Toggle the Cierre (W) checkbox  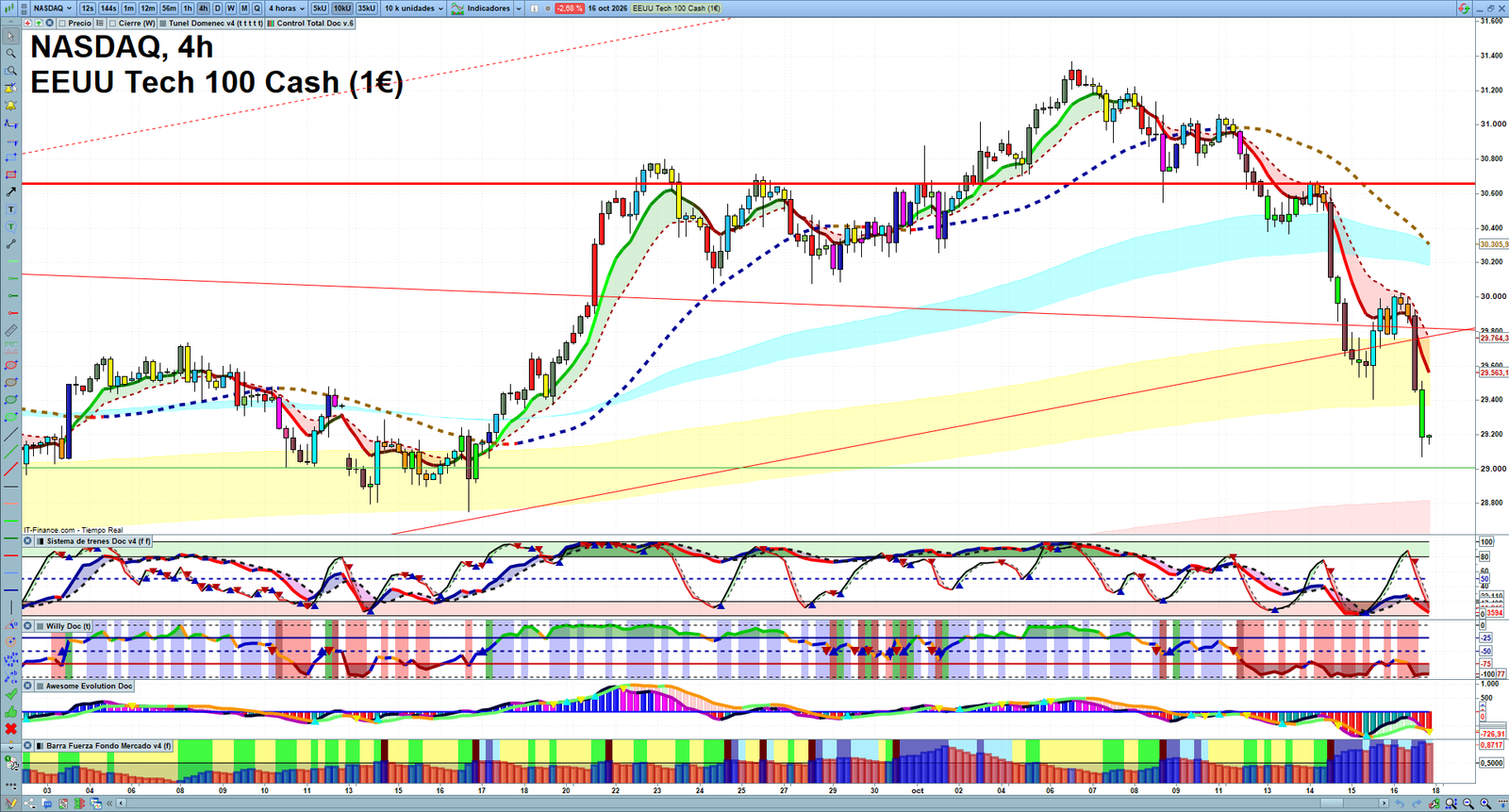point(112,23)
